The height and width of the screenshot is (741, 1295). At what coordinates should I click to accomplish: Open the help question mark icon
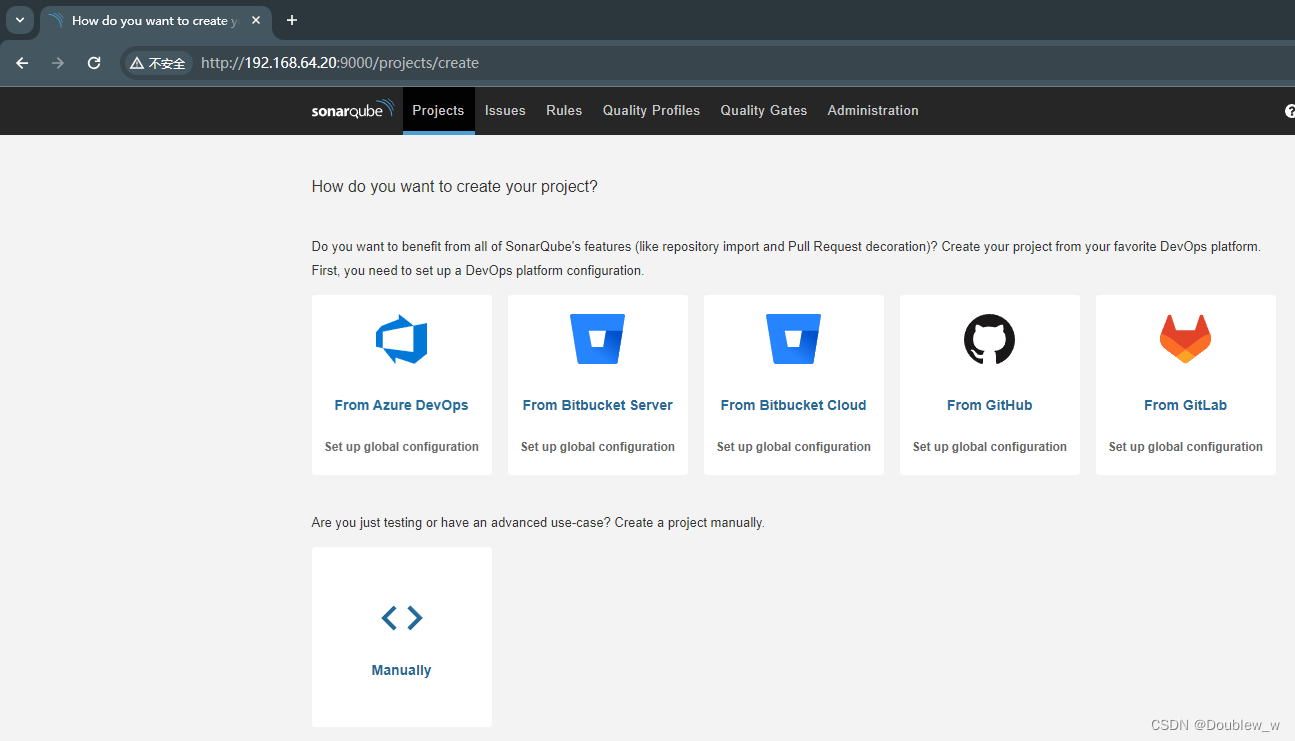(x=1289, y=111)
